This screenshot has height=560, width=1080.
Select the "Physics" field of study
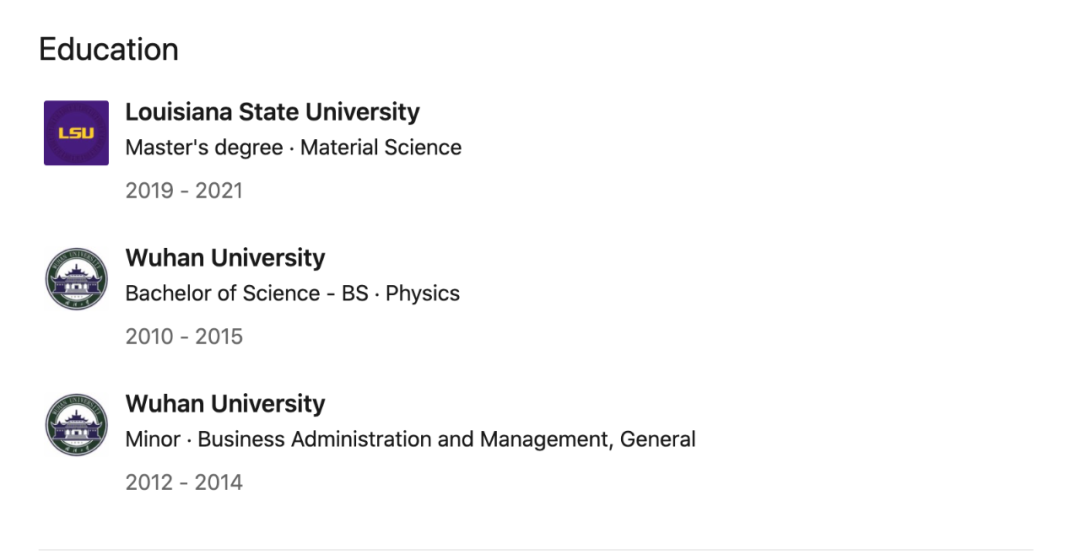(423, 294)
